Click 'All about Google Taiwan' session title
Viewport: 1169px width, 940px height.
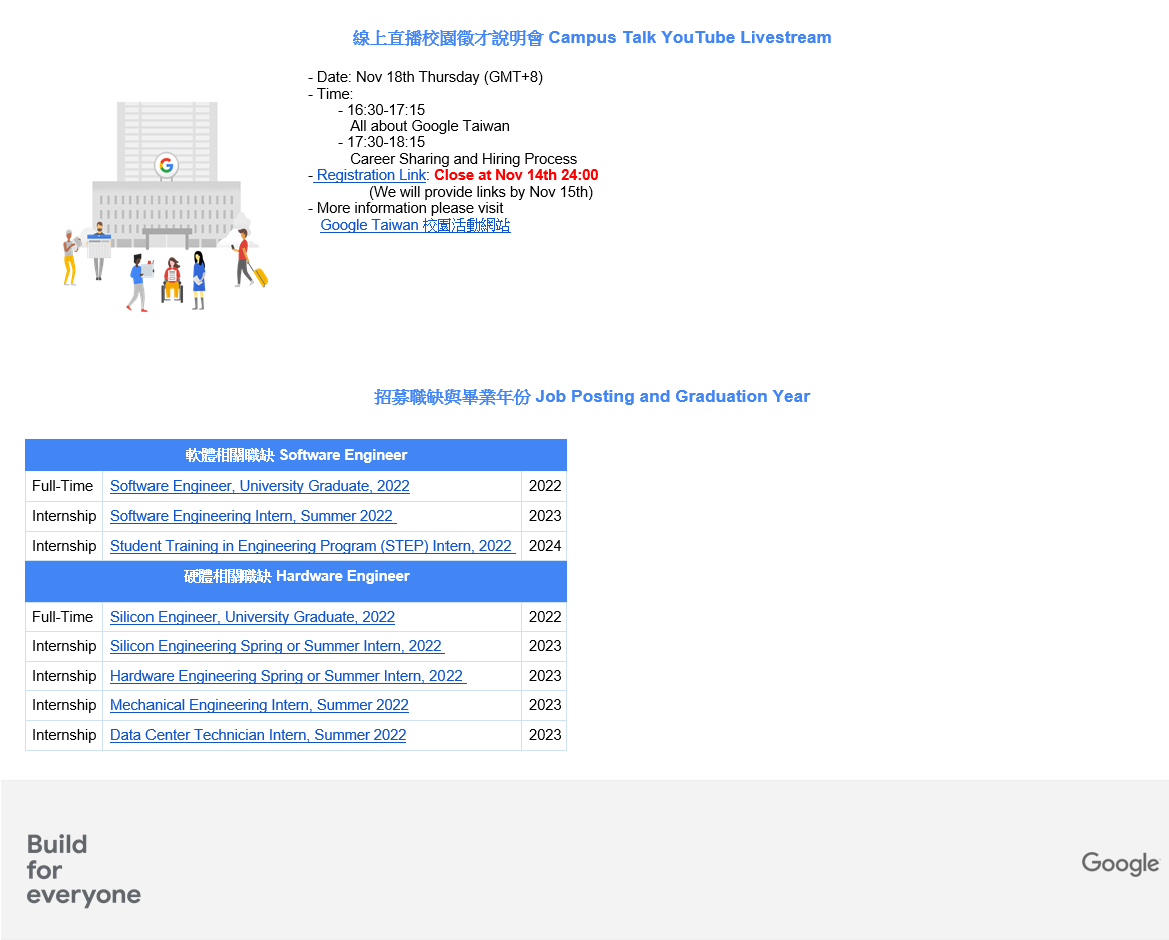point(430,126)
